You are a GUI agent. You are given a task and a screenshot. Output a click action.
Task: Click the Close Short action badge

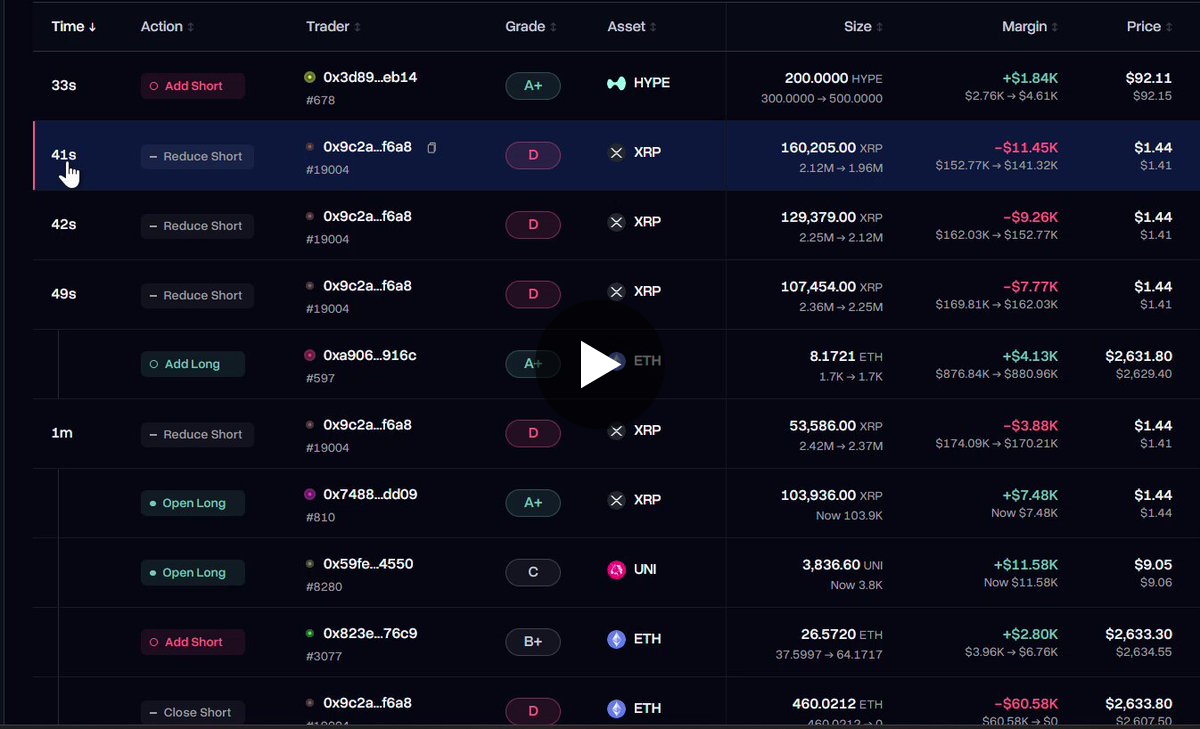click(x=193, y=712)
